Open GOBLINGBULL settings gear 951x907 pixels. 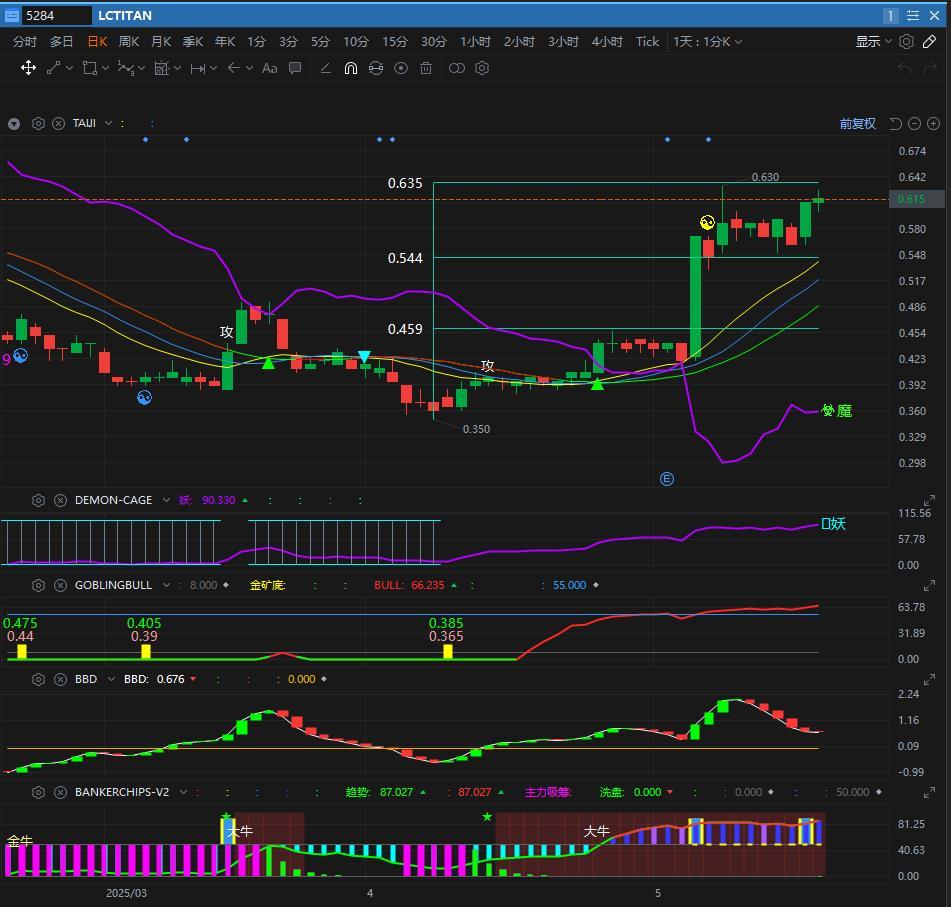pyautogui.click(x=38, y=585)
